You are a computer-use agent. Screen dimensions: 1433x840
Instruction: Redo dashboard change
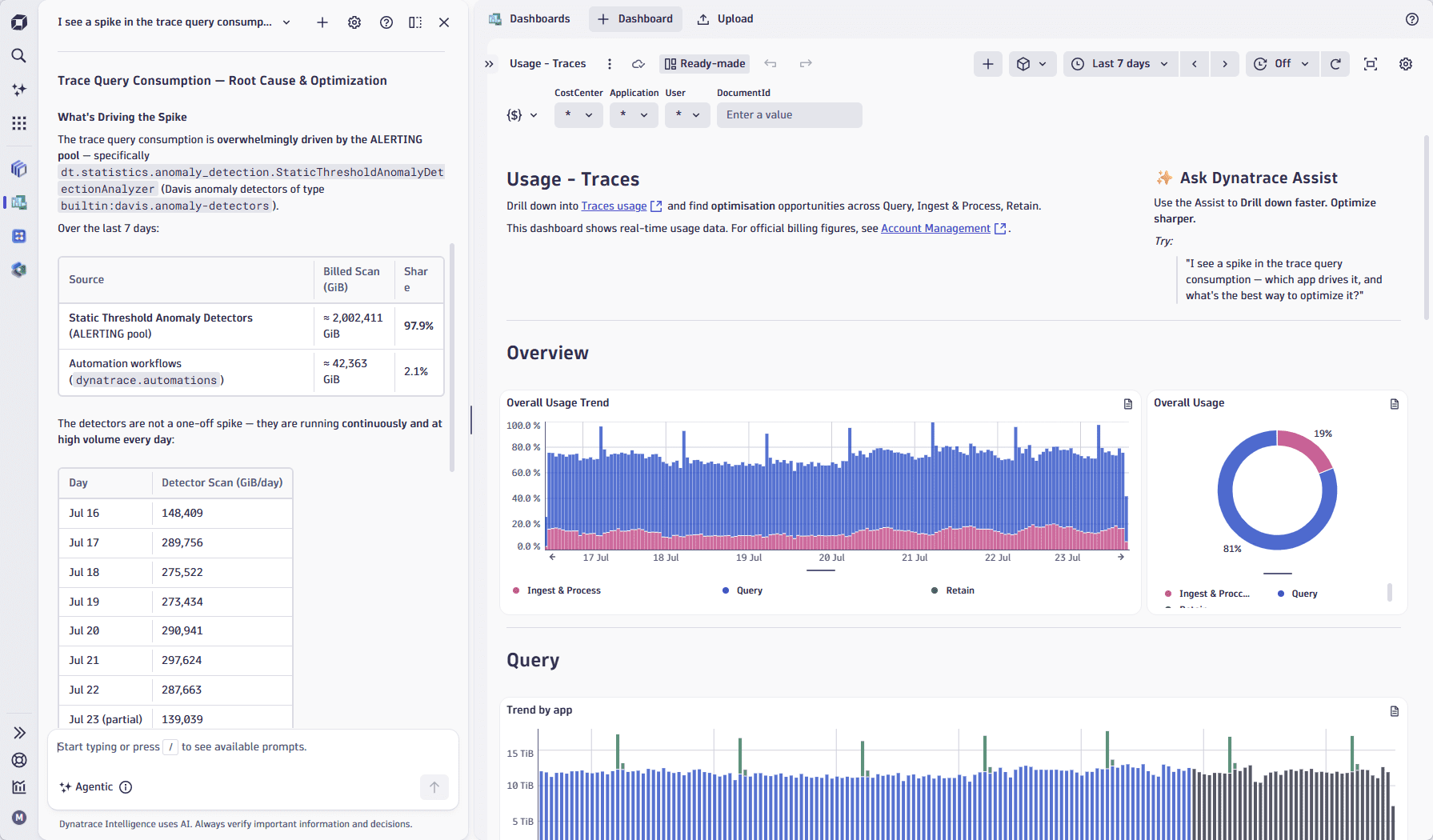click(806, 63)
